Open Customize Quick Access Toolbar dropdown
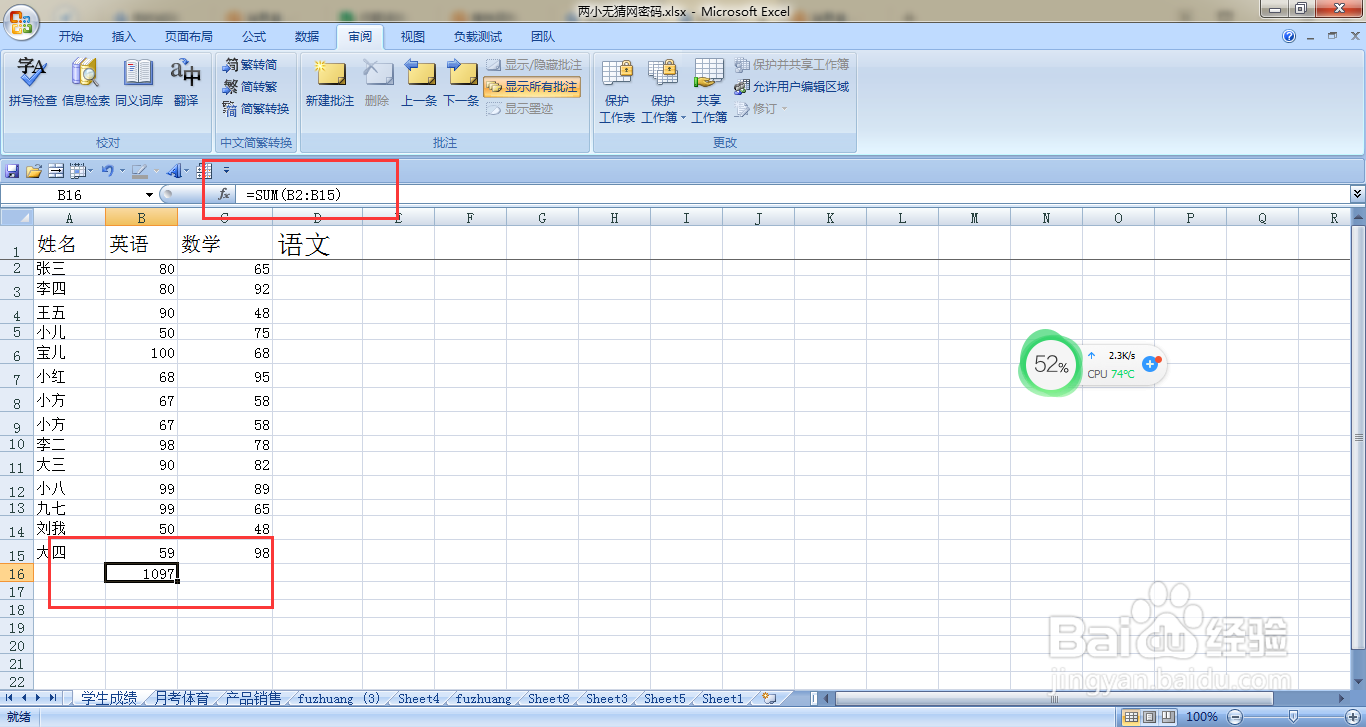Screen dimensions: 1366x727 click(226, 171)
